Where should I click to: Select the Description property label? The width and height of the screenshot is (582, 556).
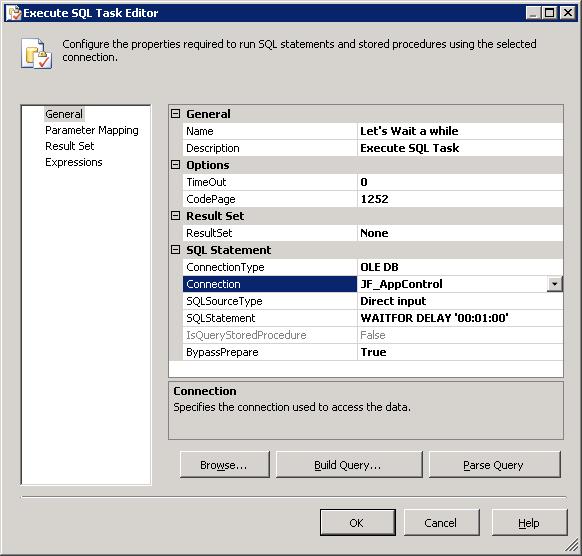pyautogui.click(x=270, y=148)
